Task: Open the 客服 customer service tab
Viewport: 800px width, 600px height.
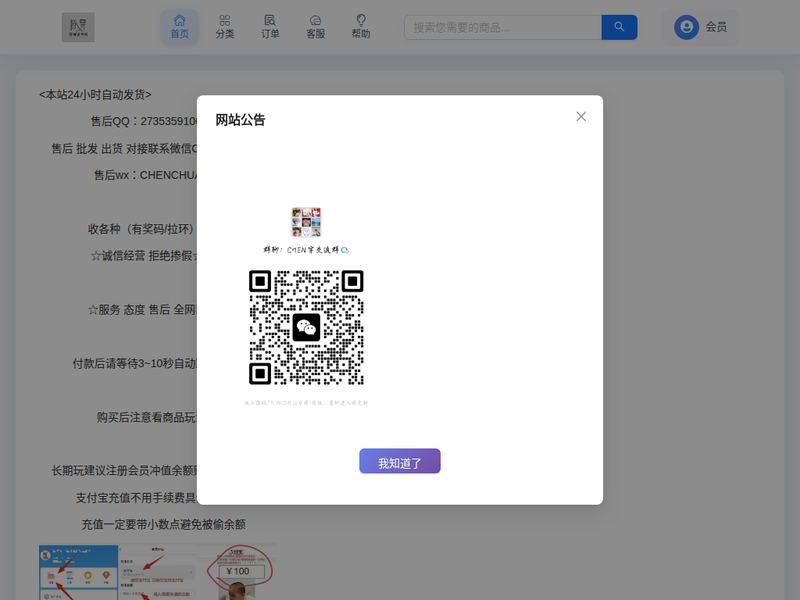Action: point(315,27)
